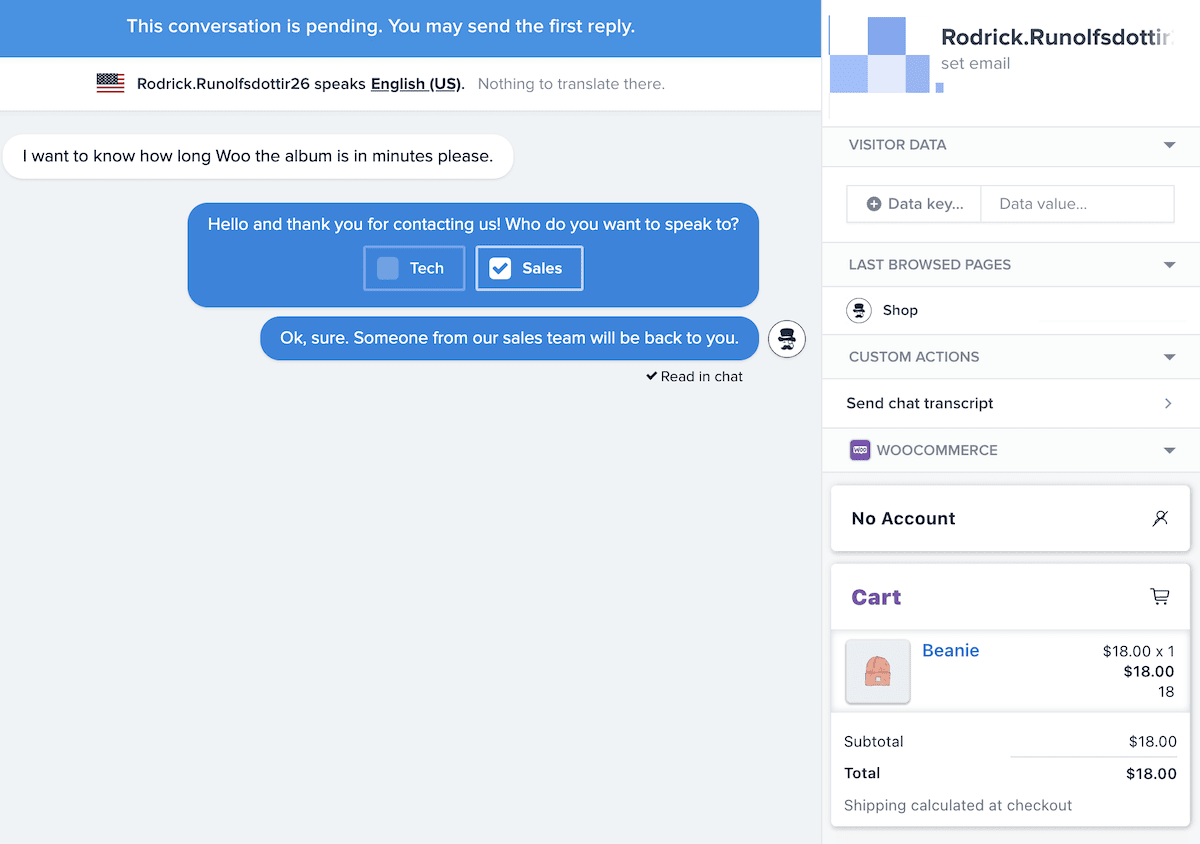The height and width of the screenshot is (844, 1200).
Task: Click Nothing to translate there text
Action: pyautogui.click(x=571, y=84)
